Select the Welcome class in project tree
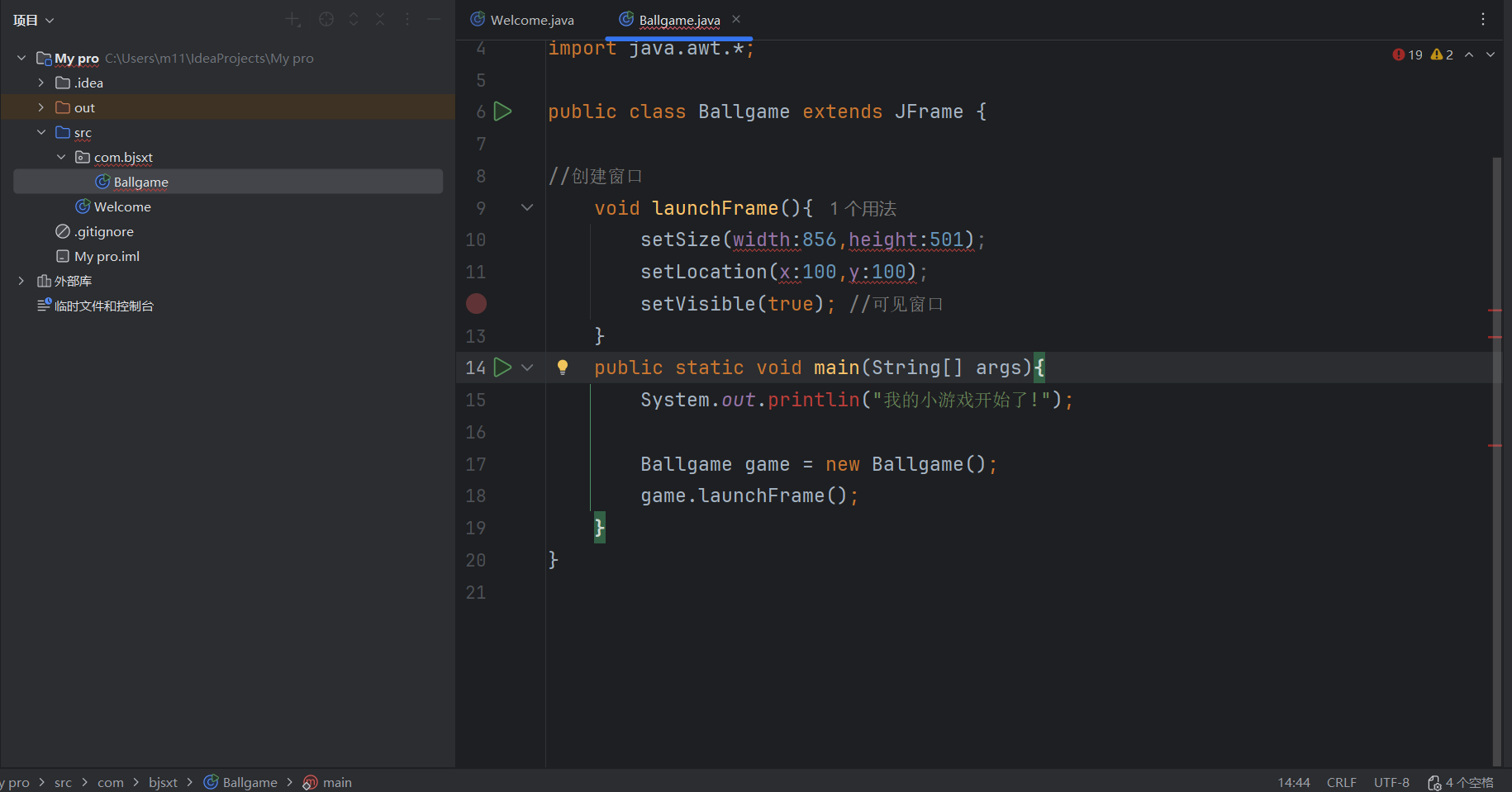The image size is (1512, 792). (x=122, y=206)
